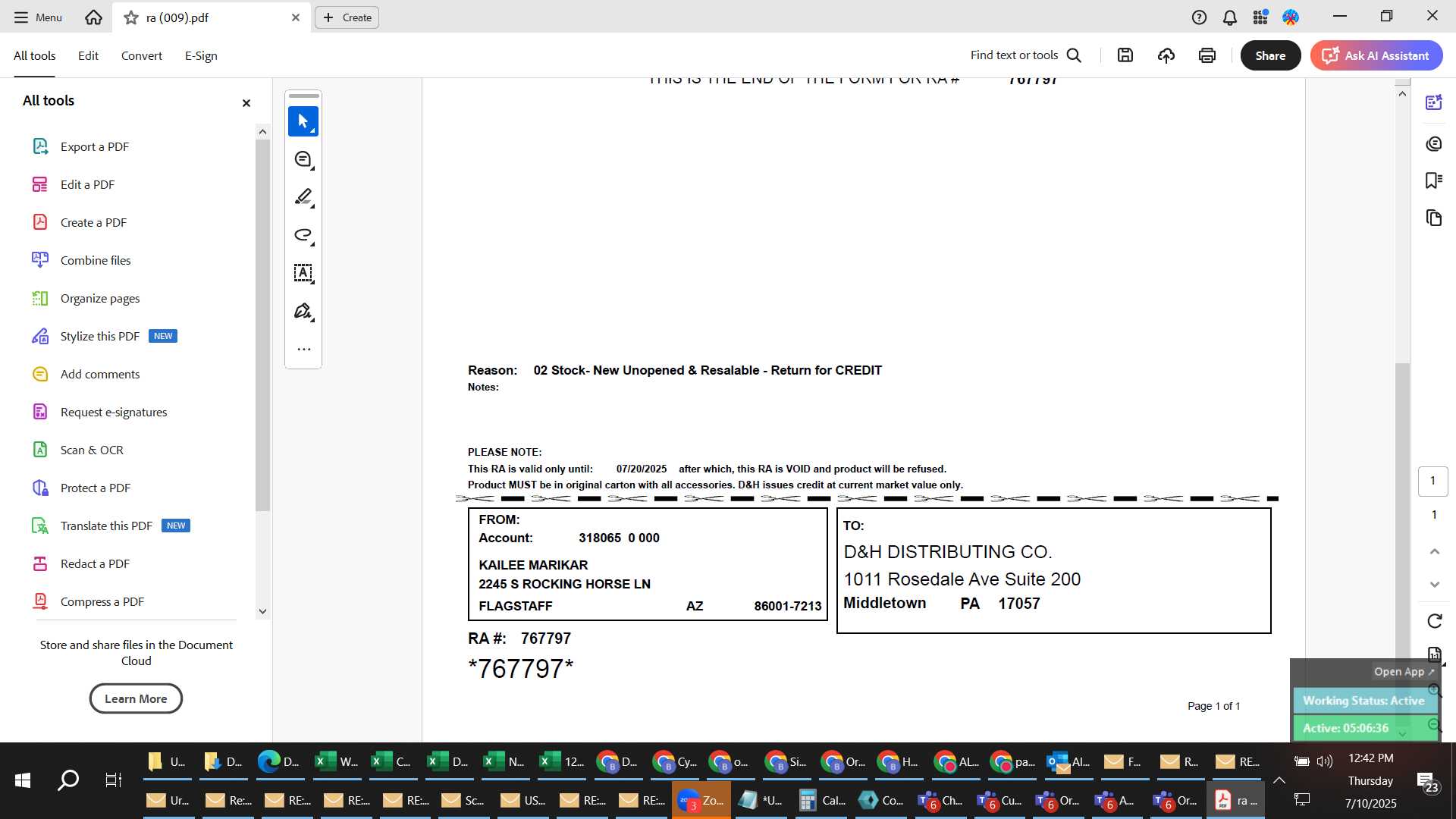Open Windows taskbar search

coord(68,780)
